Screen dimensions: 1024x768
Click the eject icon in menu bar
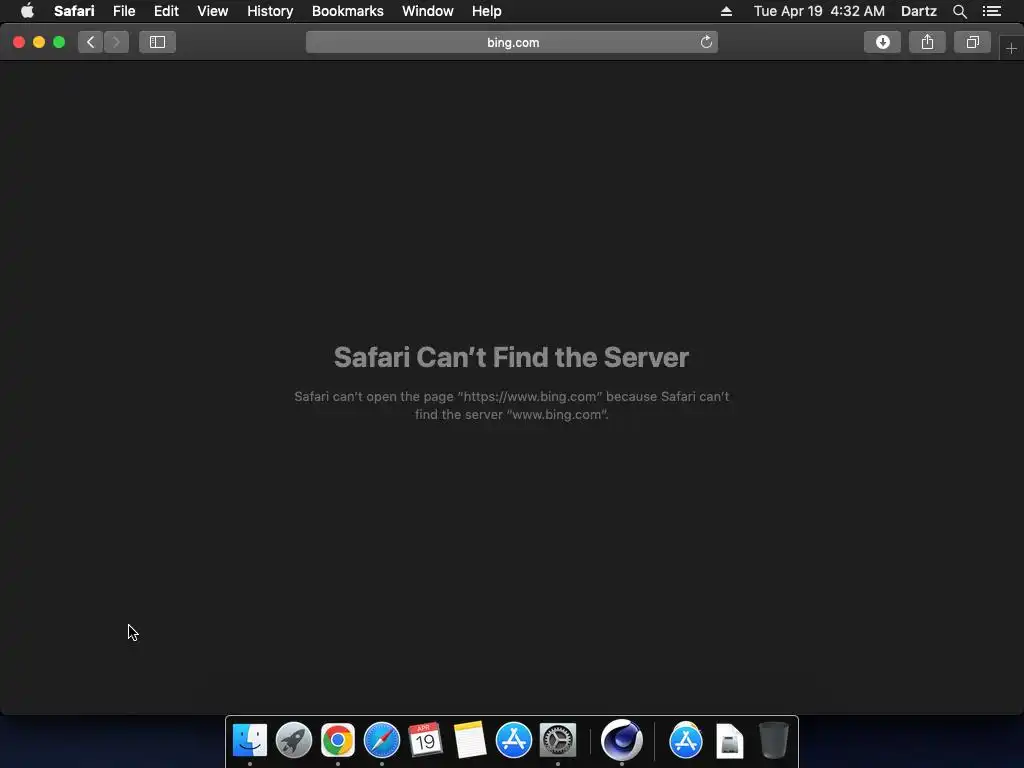tap(726, 11)
